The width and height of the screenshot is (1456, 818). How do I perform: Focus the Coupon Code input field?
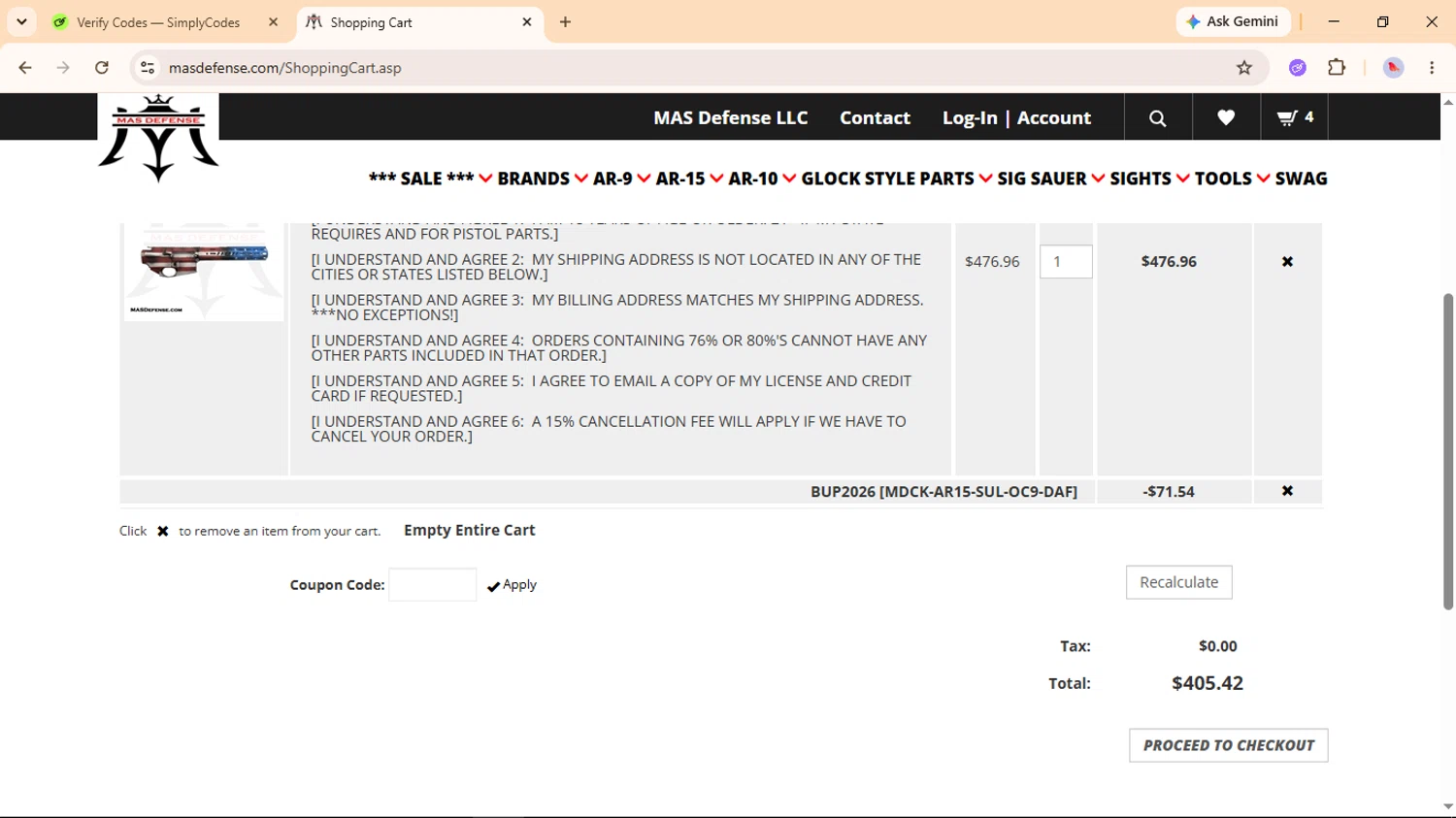(432, 584)
